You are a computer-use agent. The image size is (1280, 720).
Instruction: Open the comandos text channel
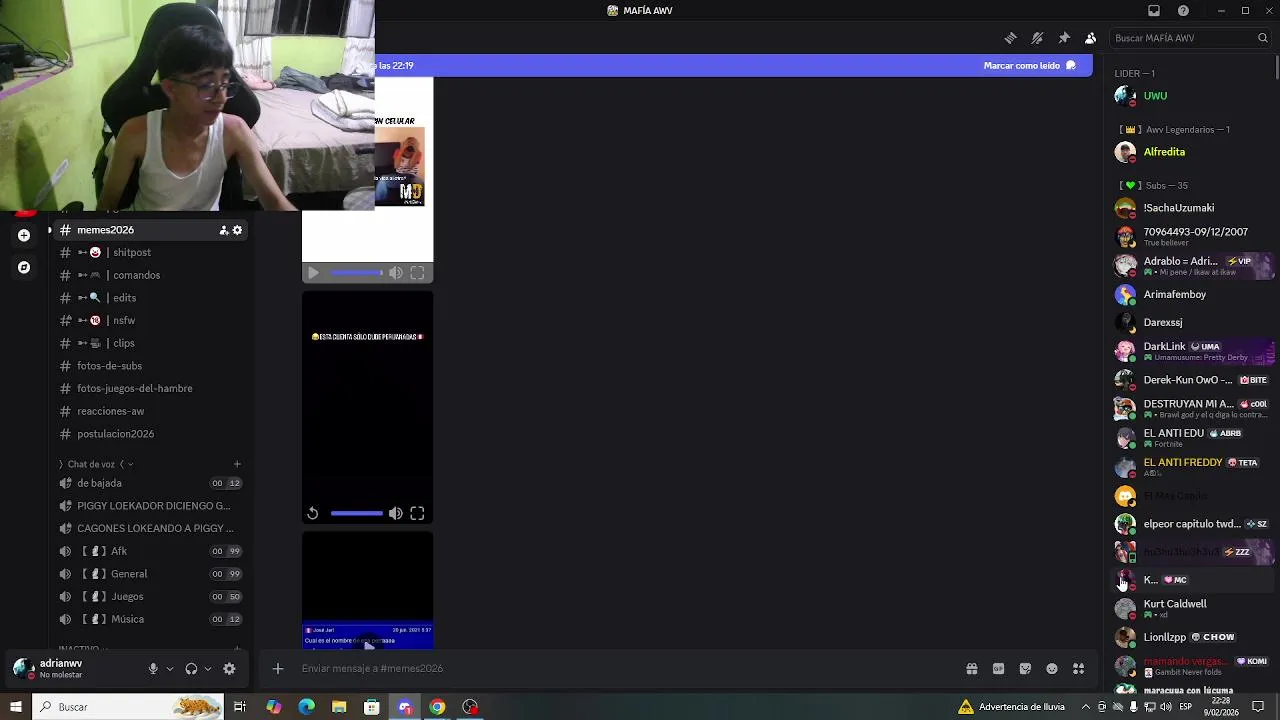tap(150, 275)
